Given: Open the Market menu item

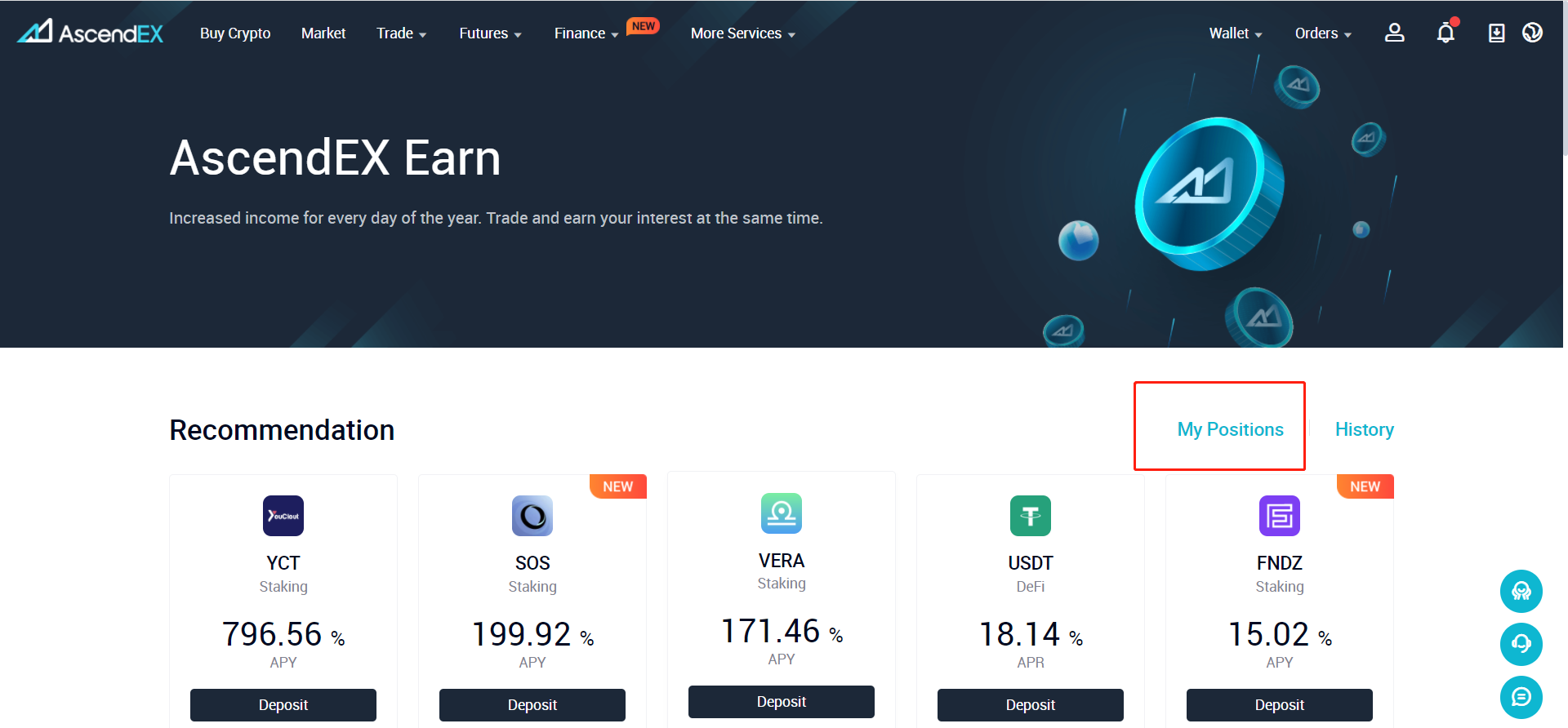Looking at the screenshot, I should (323, 33).
